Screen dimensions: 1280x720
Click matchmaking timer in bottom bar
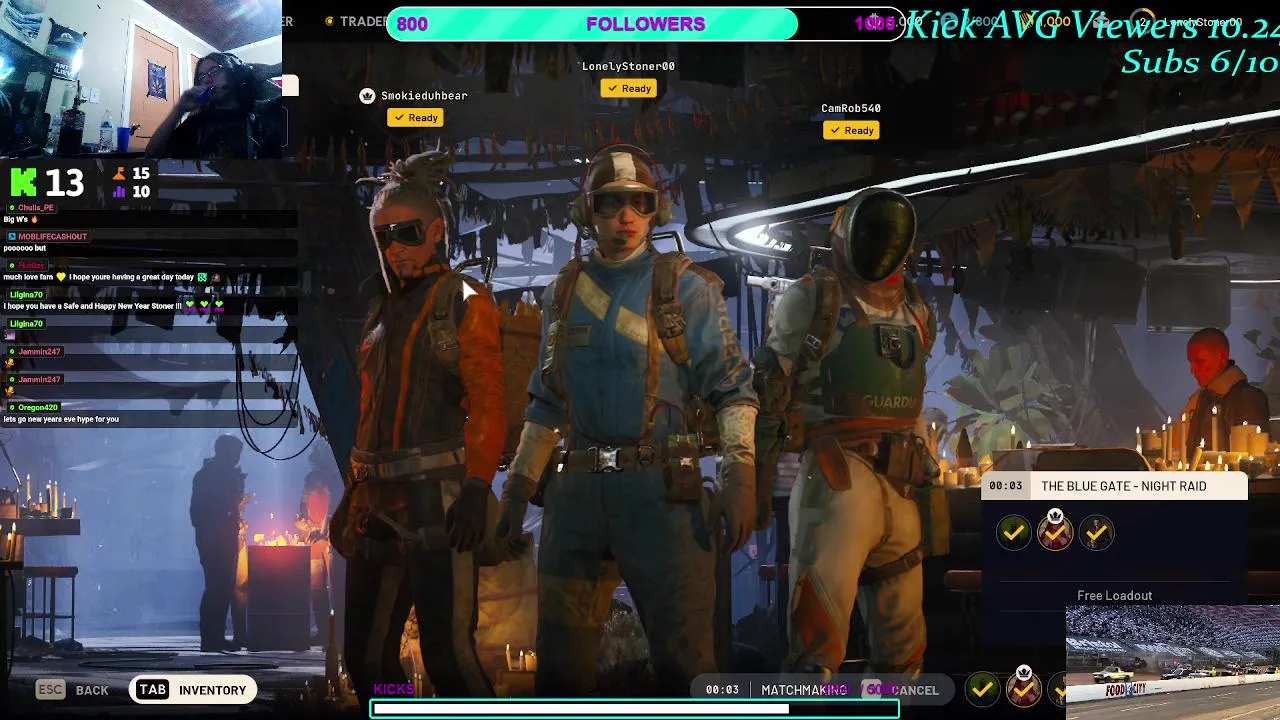tap(722, 690)
